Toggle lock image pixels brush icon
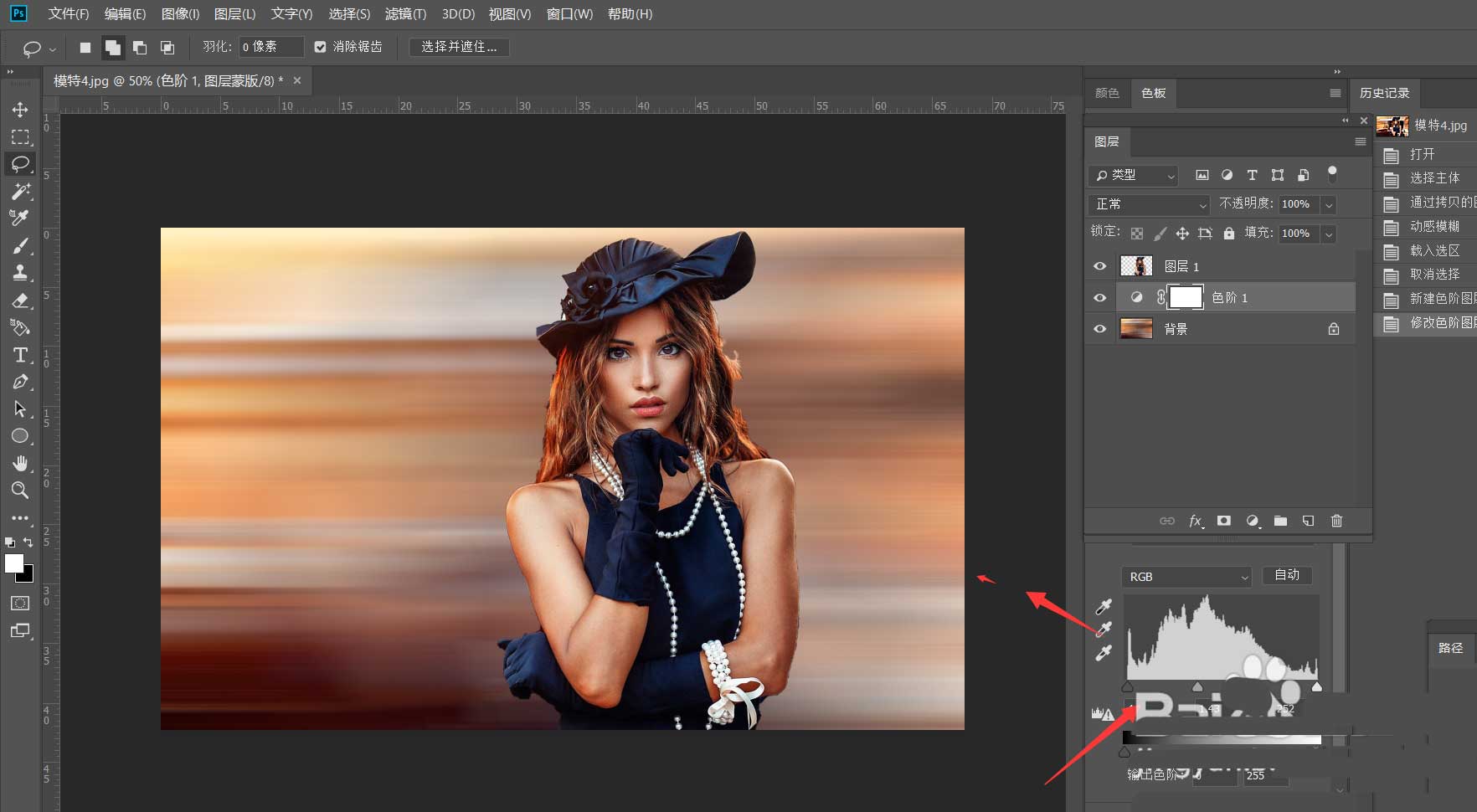The height and width of the screenshot is (812, 1477). coord(1160,234)
